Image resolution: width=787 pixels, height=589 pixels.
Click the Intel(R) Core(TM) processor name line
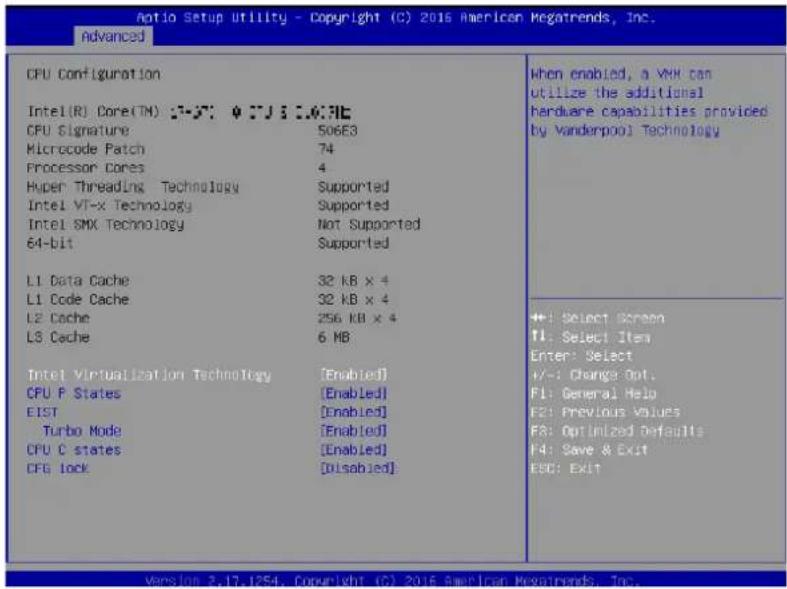pyautogui.click(x=189, y=111)
